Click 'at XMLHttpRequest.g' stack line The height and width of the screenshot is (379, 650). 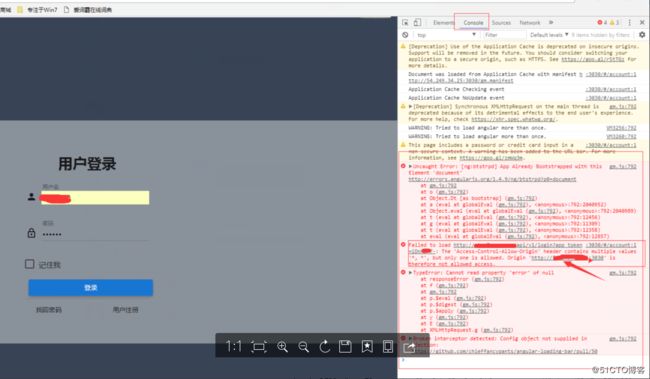coord(466,330)
